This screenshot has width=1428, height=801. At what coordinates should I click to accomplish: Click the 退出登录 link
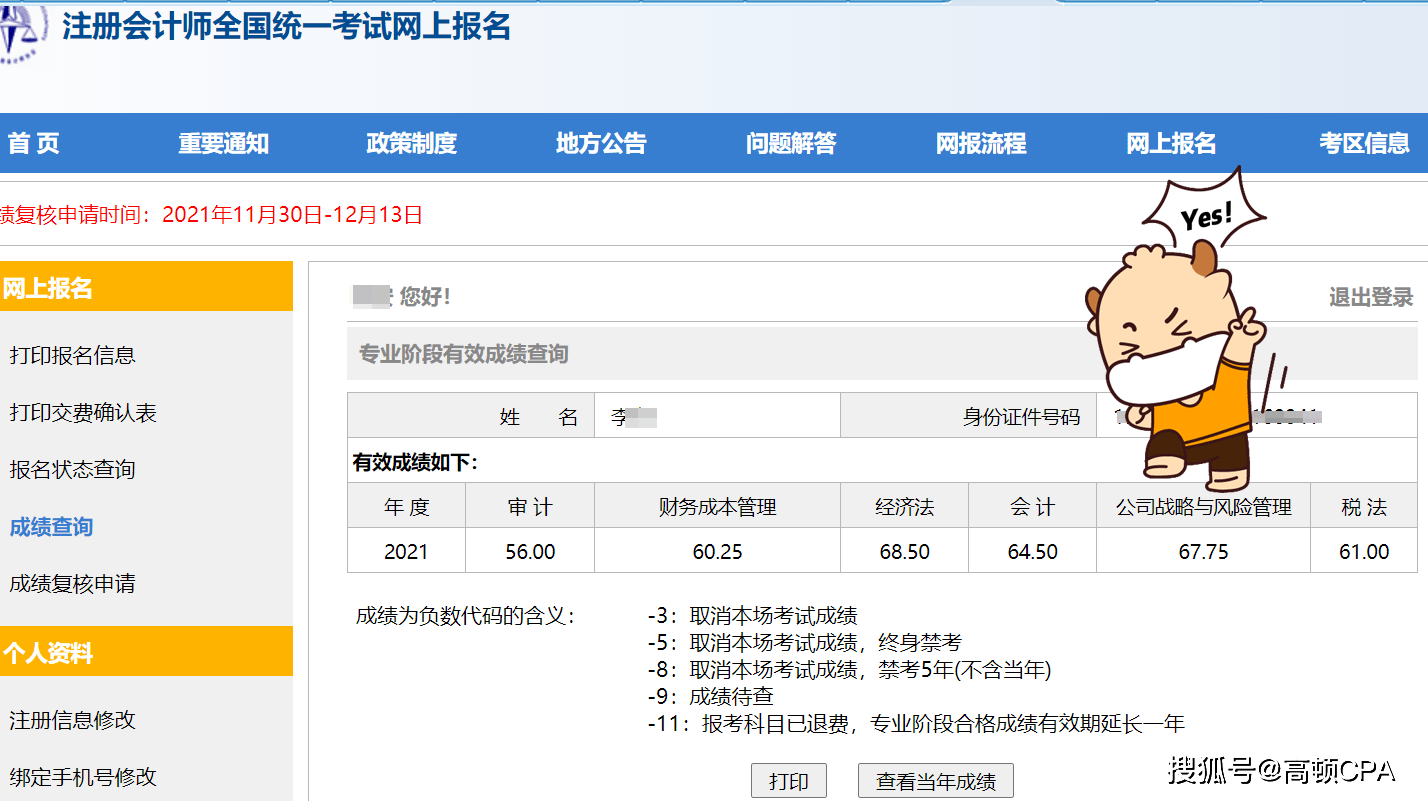1371,297
